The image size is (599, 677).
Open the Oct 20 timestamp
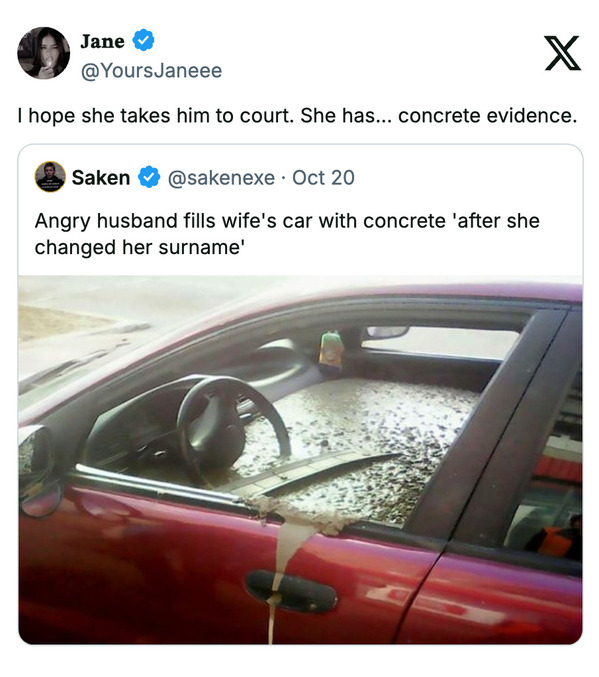click(x=323, y=177)
